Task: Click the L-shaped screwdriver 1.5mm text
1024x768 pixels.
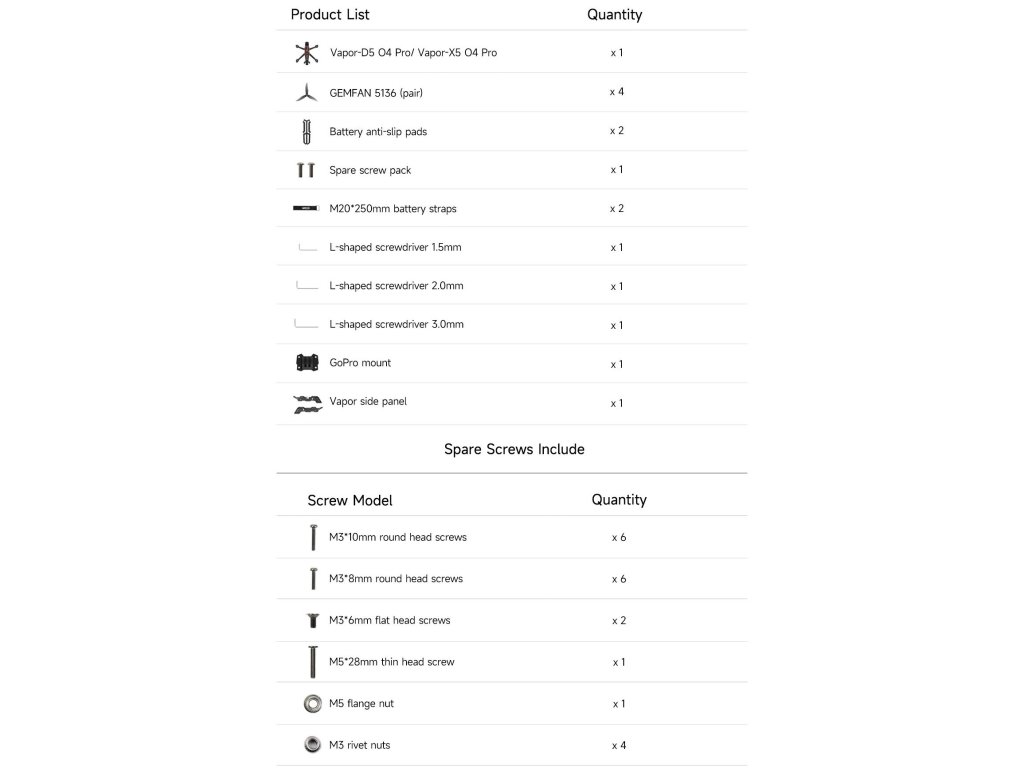Action: click(x=395, y=247)
